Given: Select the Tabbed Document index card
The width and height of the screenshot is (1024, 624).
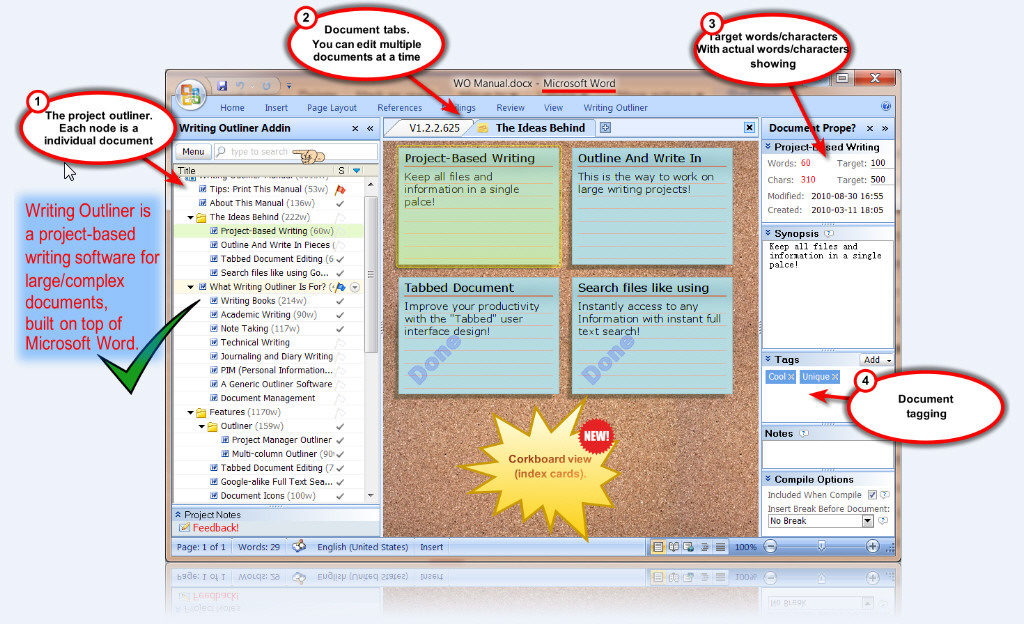Looking at the screenshot, I should click(479, 335).
